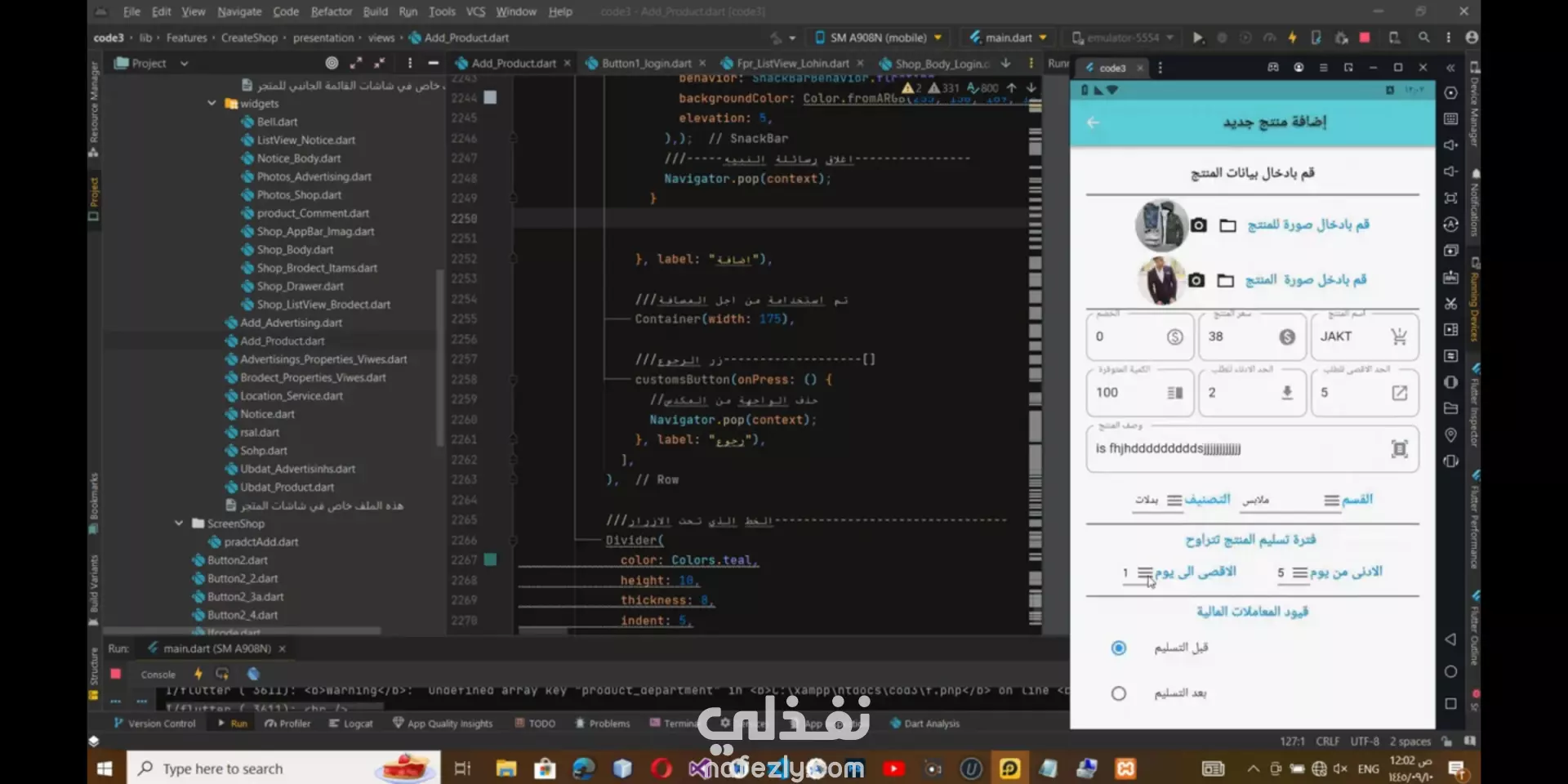Open Flutter DevTools icon in Run console
The height and width of the screenshot is (784, 1568).
tap(253, 674)
